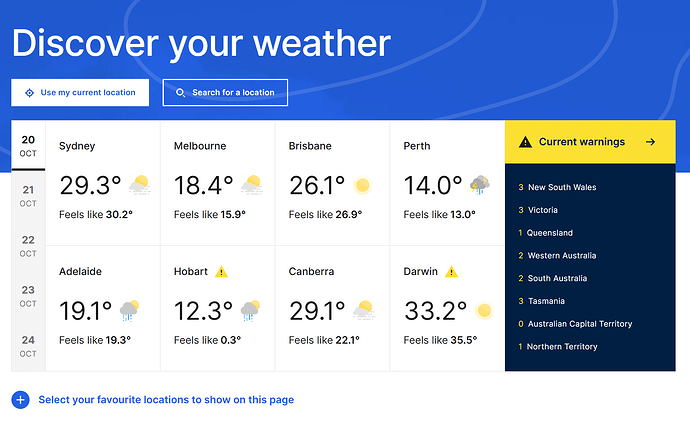Click Darwin's sunny weather icon
This screenshot has width=690, height=447.
(x=484, y=310)
